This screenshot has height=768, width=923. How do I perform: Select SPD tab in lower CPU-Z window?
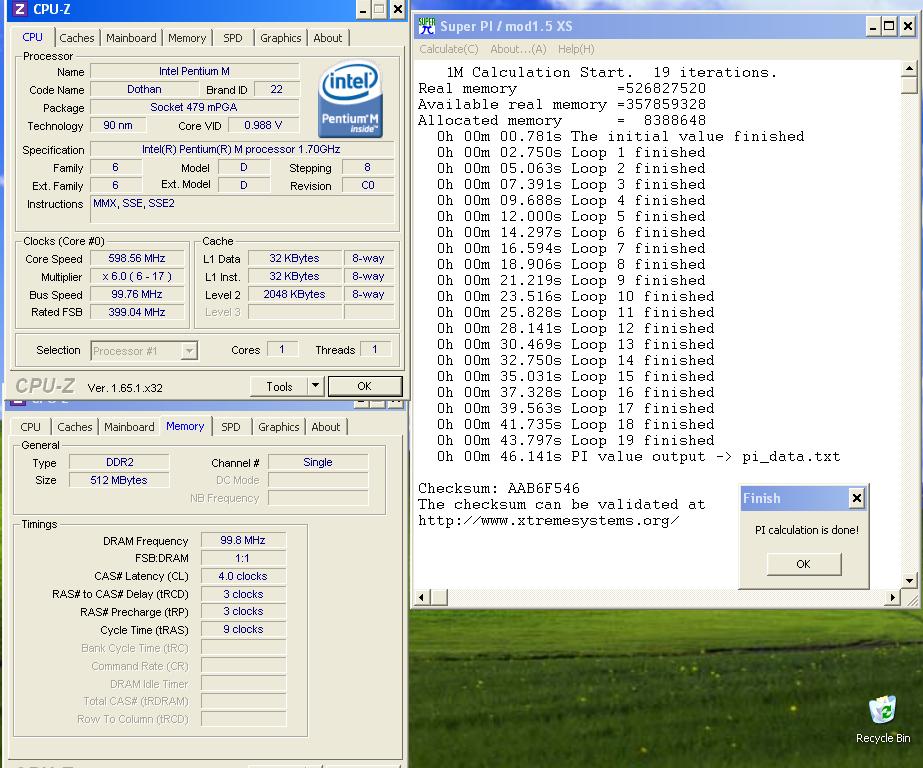[231, 427]
